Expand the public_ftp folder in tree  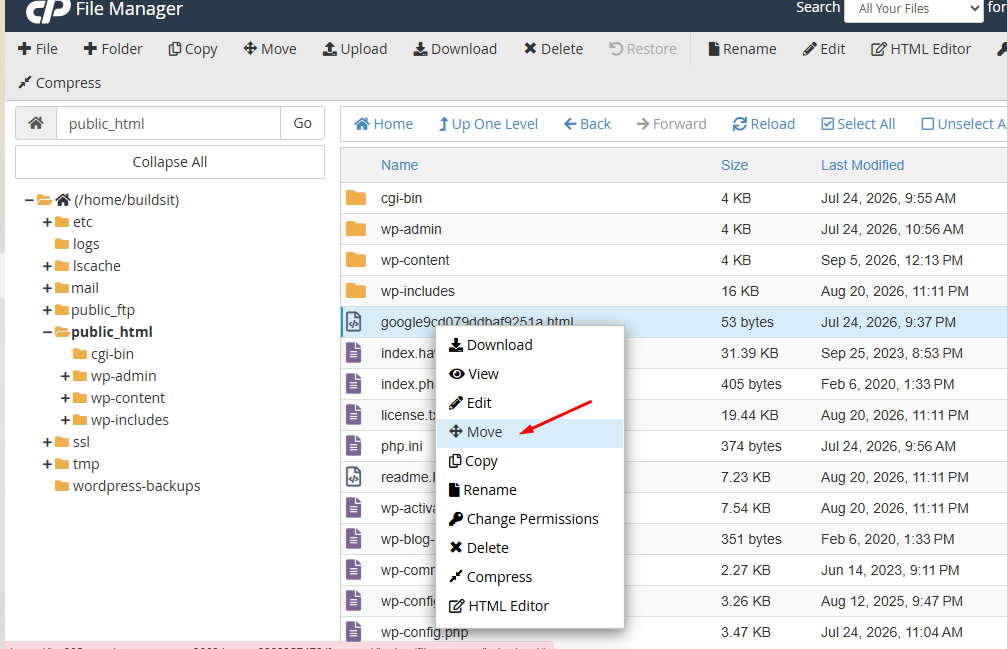click(x=47, y=310)
